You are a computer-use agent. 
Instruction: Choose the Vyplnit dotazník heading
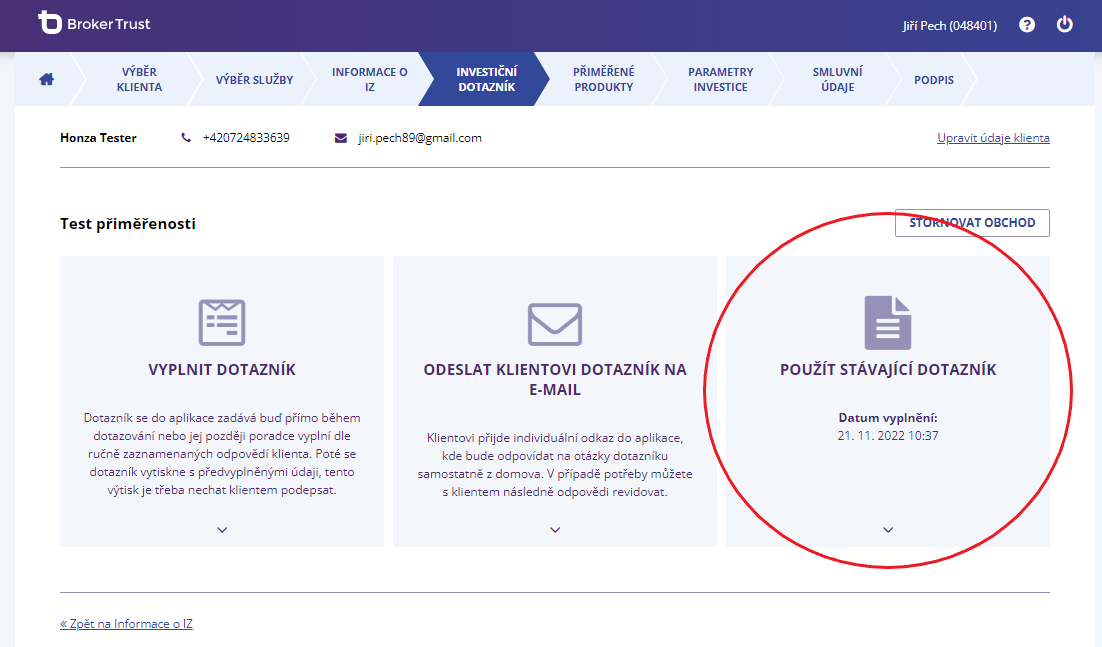coord(222,370)
